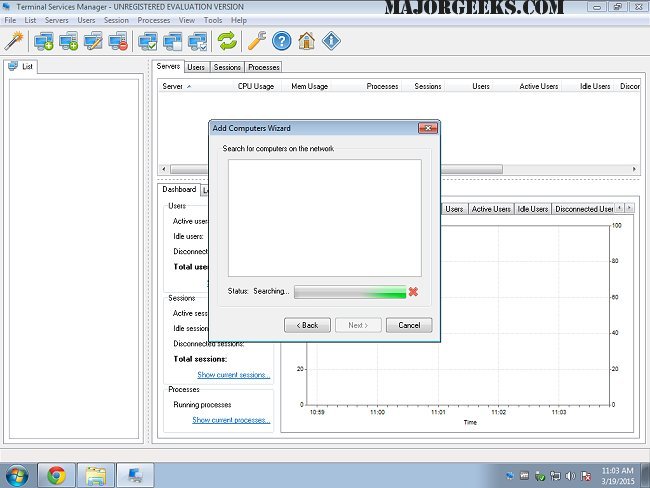Open the Windows Start button
The height and width of the screenshot is (488, 650).
click(x=17, y=475)
